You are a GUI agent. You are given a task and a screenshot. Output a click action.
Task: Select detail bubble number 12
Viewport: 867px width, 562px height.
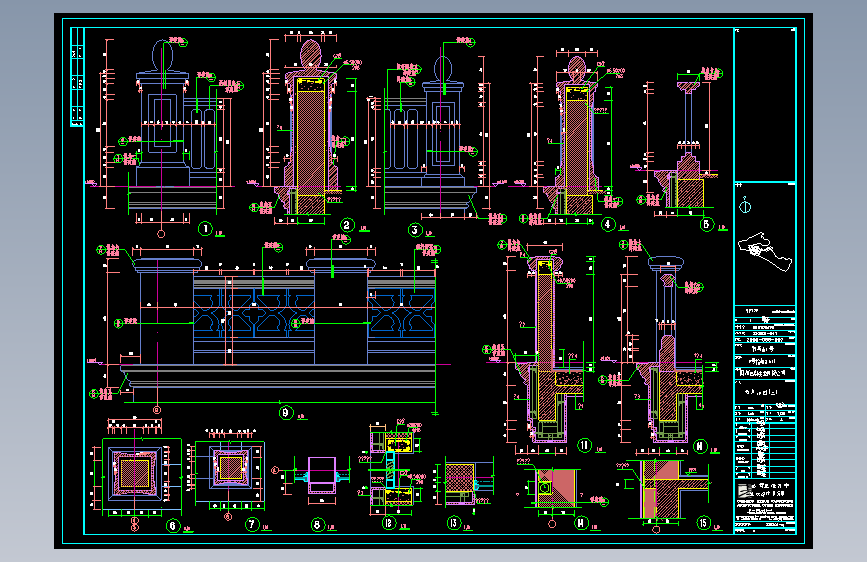pos(389,523)
